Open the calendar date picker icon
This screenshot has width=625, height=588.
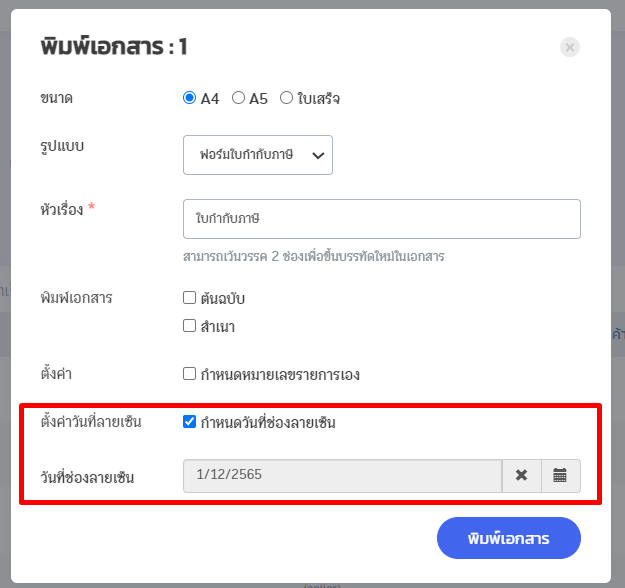(x=560, y=476)
